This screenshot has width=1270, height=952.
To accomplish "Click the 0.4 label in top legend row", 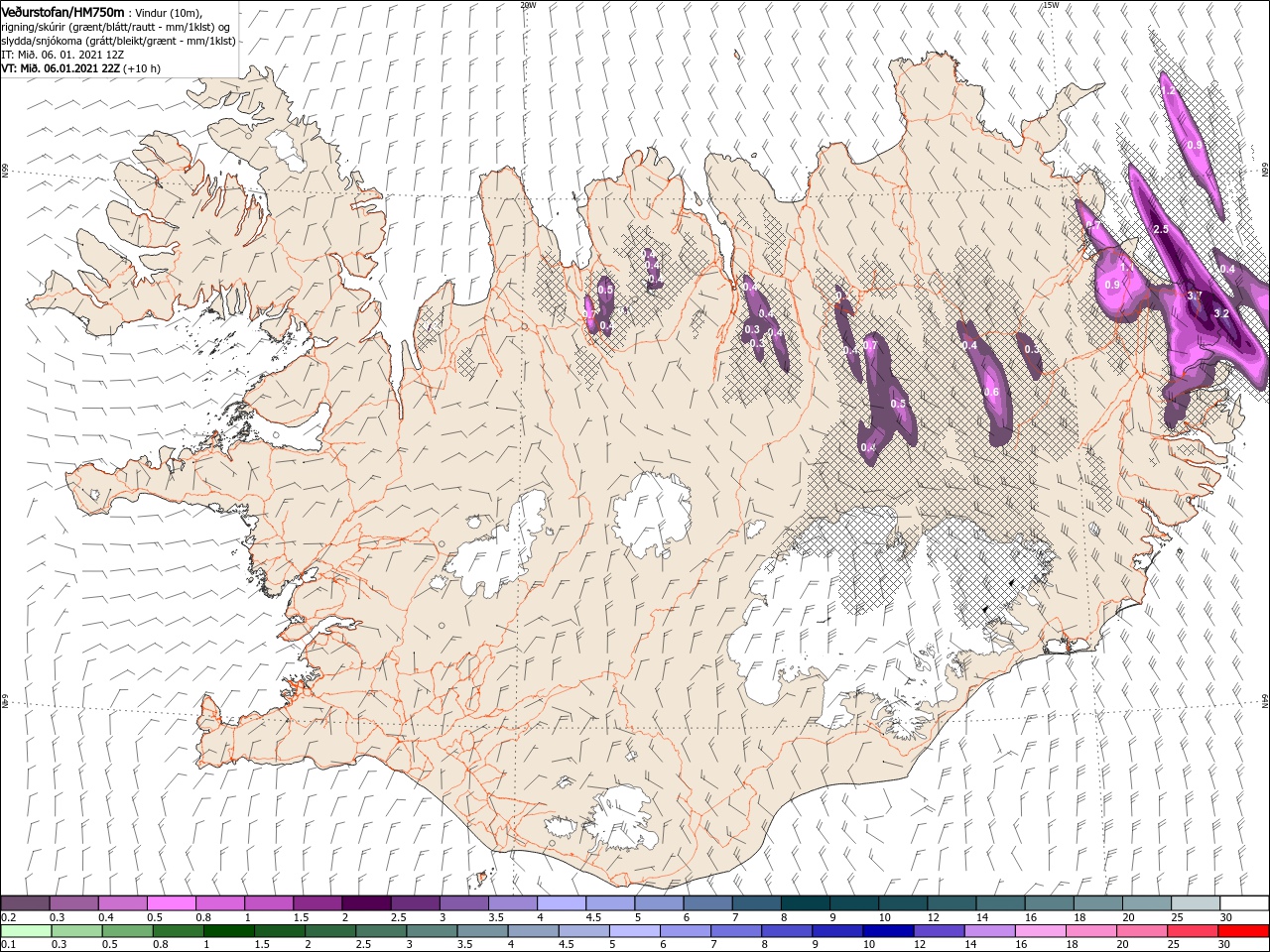I will pos(106,917).
